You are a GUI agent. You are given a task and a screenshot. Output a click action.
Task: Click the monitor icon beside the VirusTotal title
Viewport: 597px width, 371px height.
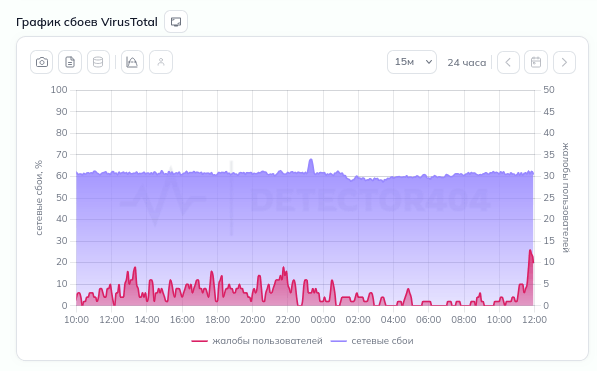[x=176, y=22]
